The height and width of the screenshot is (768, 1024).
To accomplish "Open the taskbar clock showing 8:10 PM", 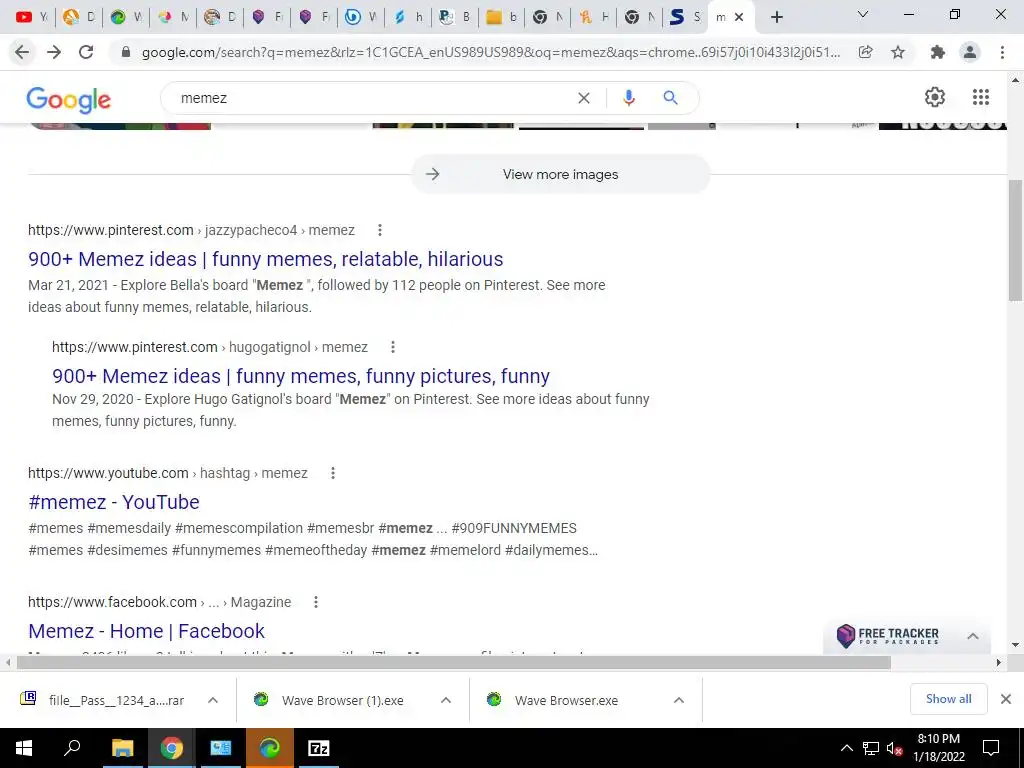I will (938, 748).
